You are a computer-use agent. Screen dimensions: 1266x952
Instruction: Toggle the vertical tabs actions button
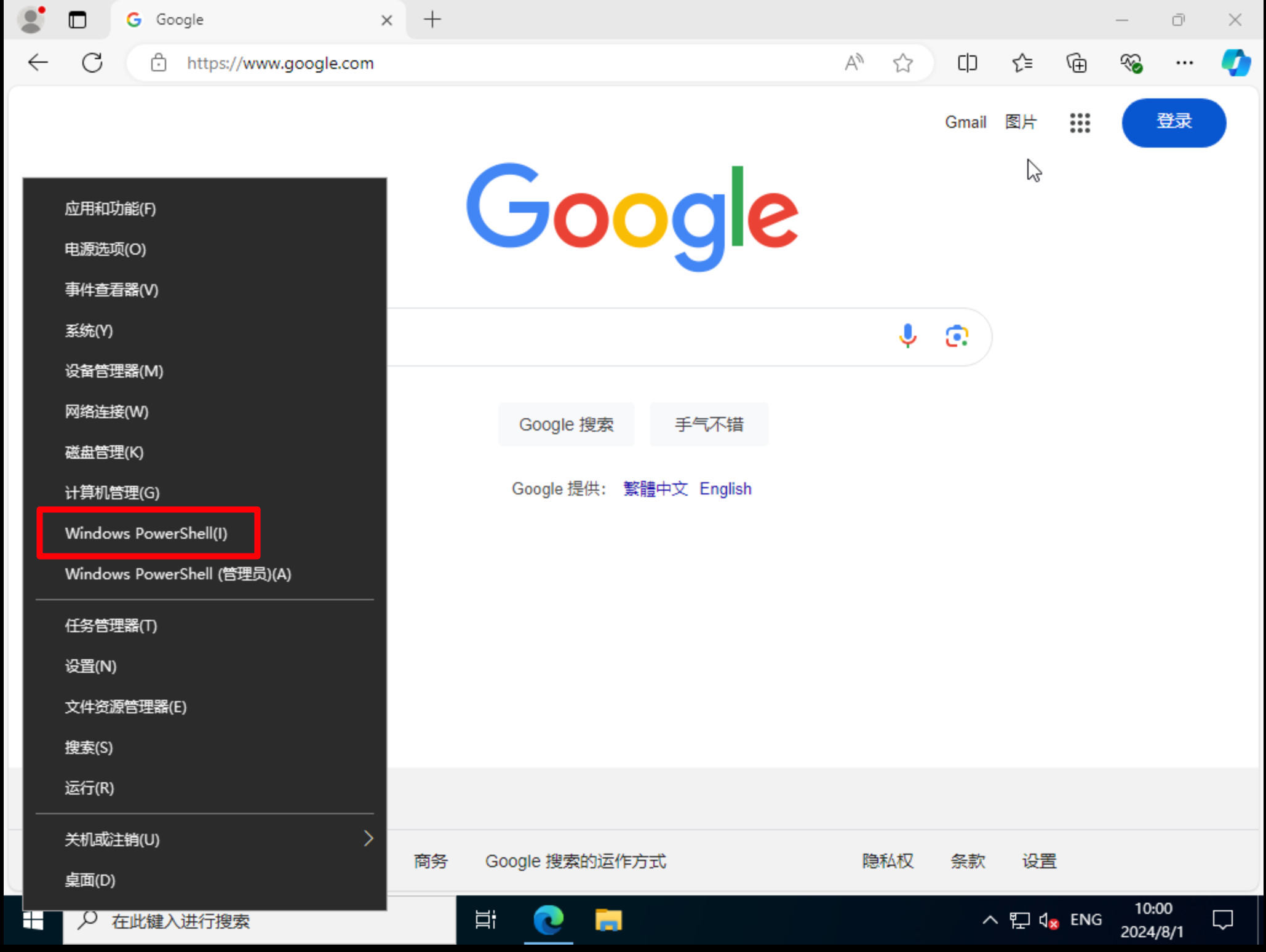click(78, 20)
